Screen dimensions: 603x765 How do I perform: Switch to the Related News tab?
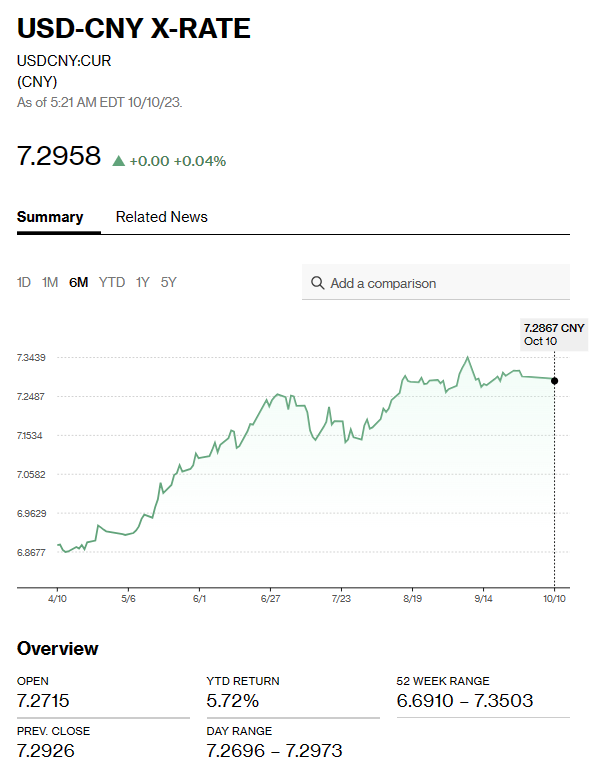point(162,217)
